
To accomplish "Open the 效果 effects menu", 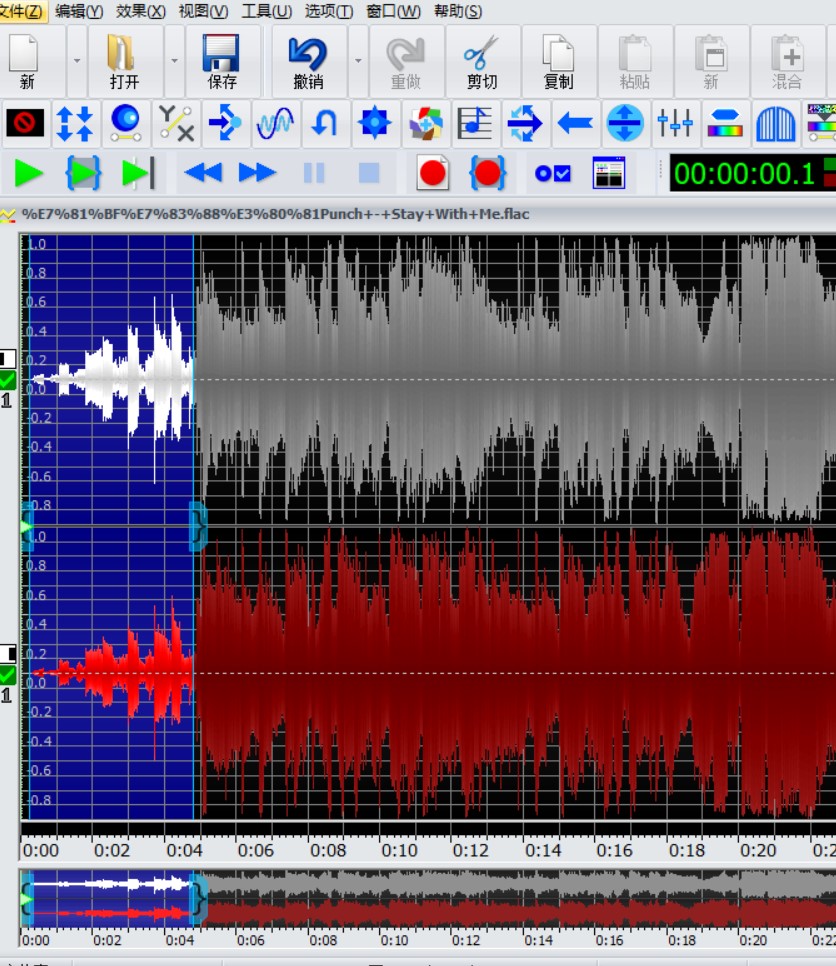I will pyautogui.click(x=140, y=11).
